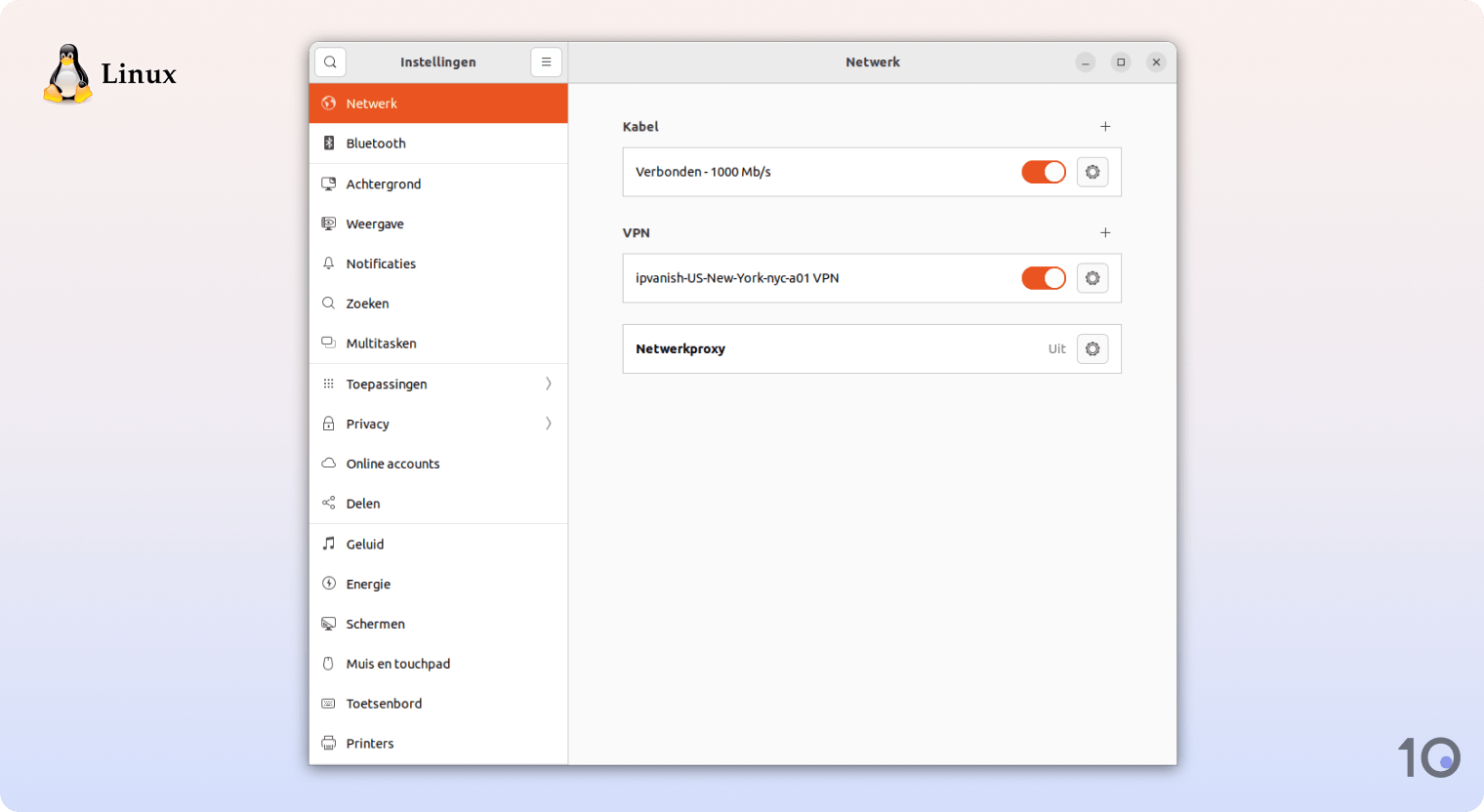
Task: Maximize the Netwerk settings window
Action: pyautogui.click(x=1121, y=62)
